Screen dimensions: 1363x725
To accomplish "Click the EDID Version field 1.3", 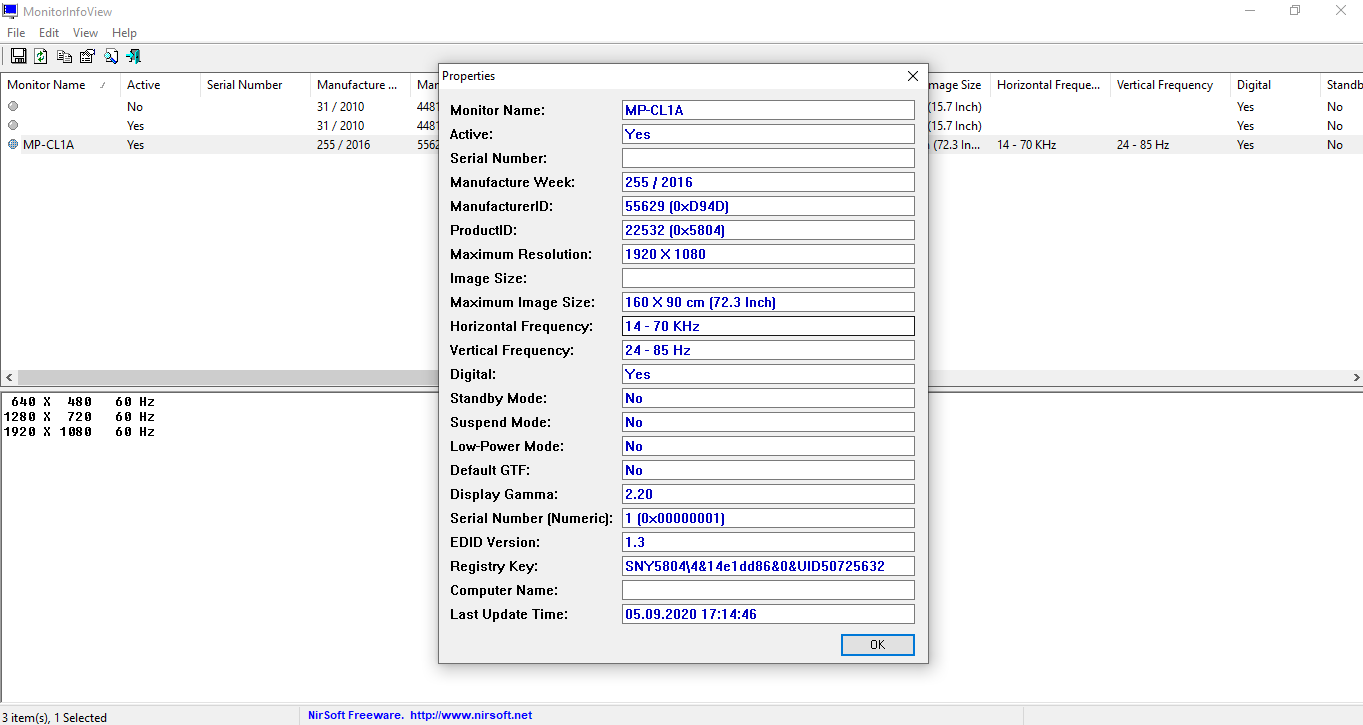I will coord(768,542).
